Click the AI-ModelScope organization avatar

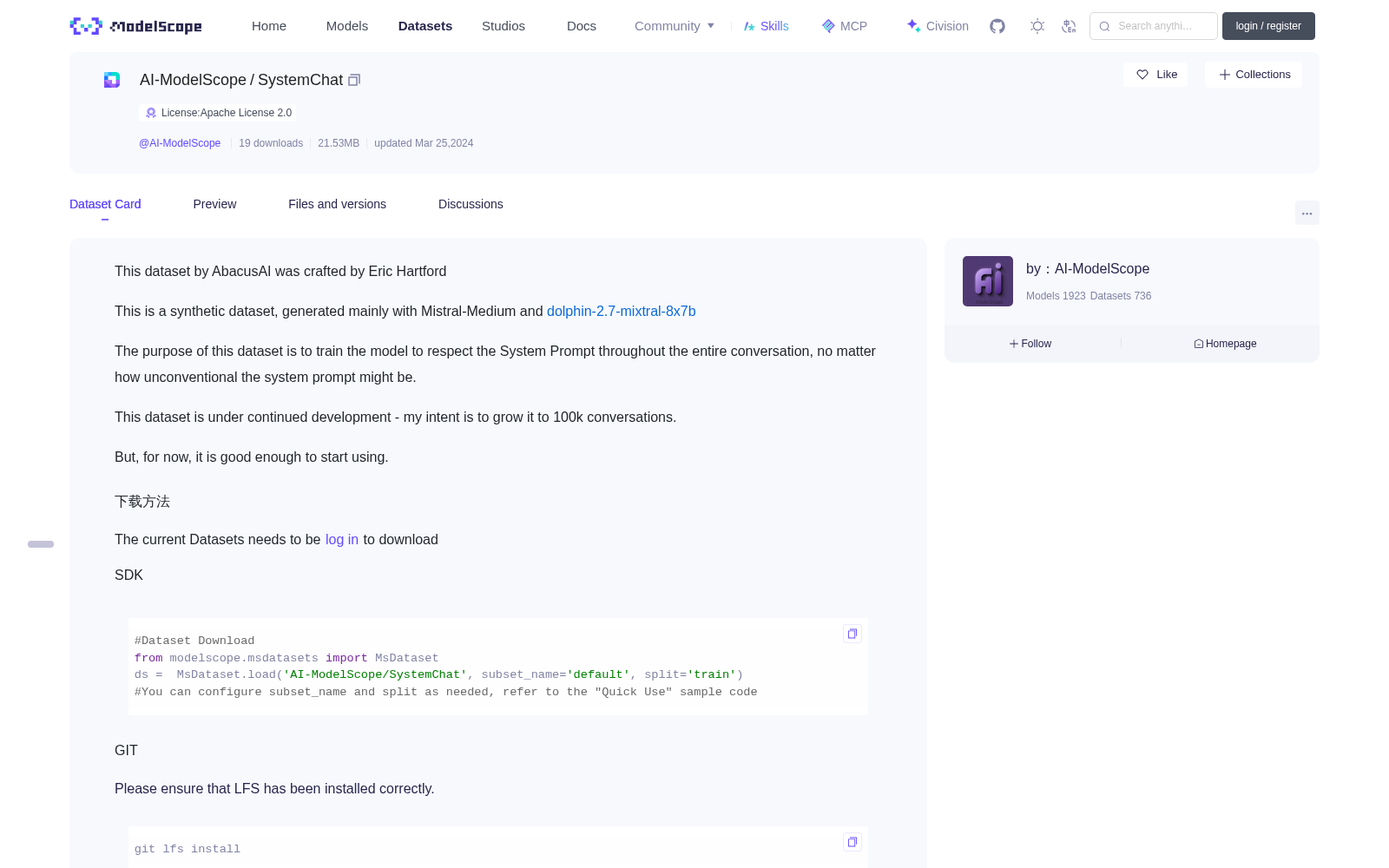988,281
